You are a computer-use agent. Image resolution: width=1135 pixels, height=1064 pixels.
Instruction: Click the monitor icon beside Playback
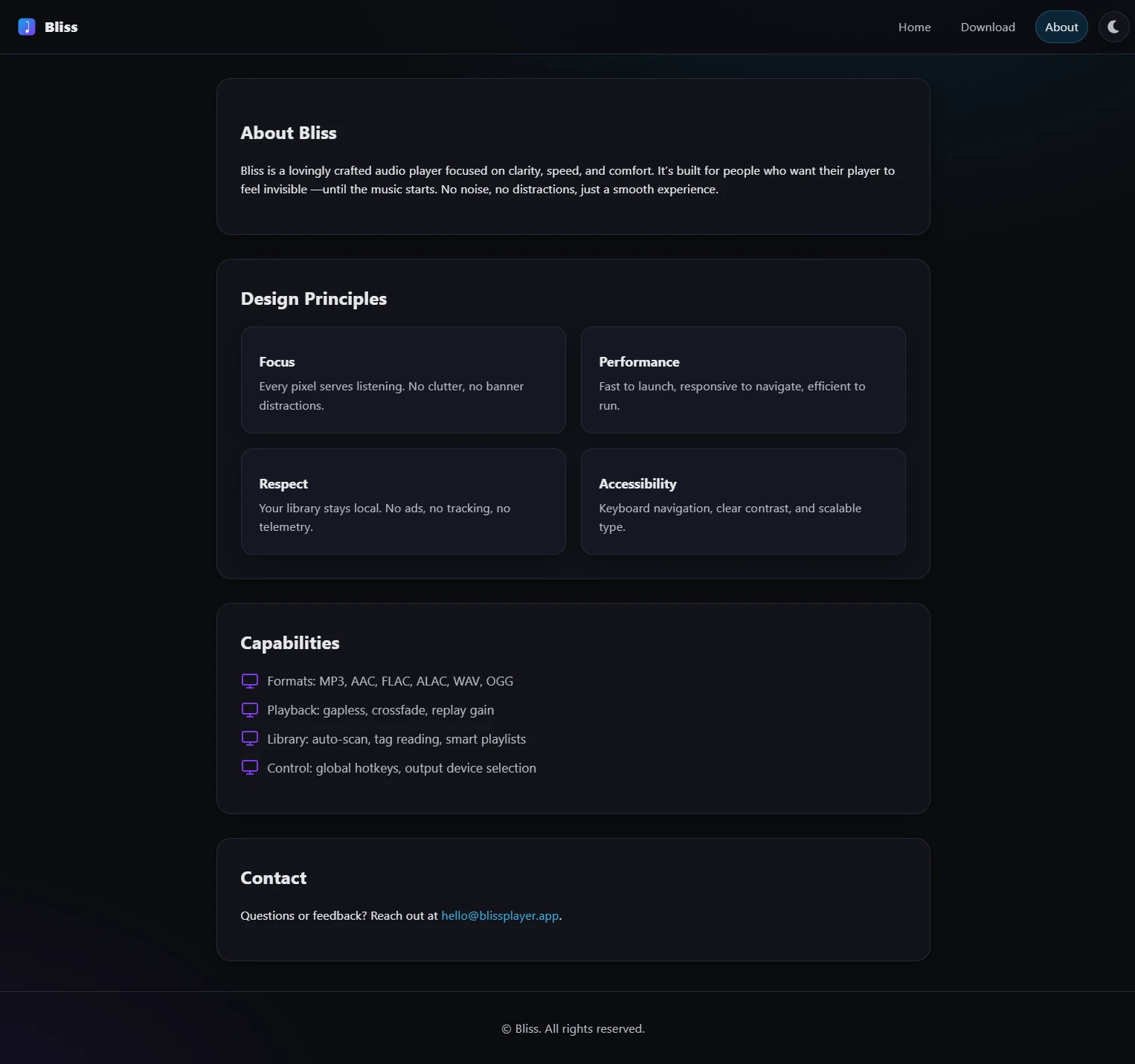click(250, 710)
